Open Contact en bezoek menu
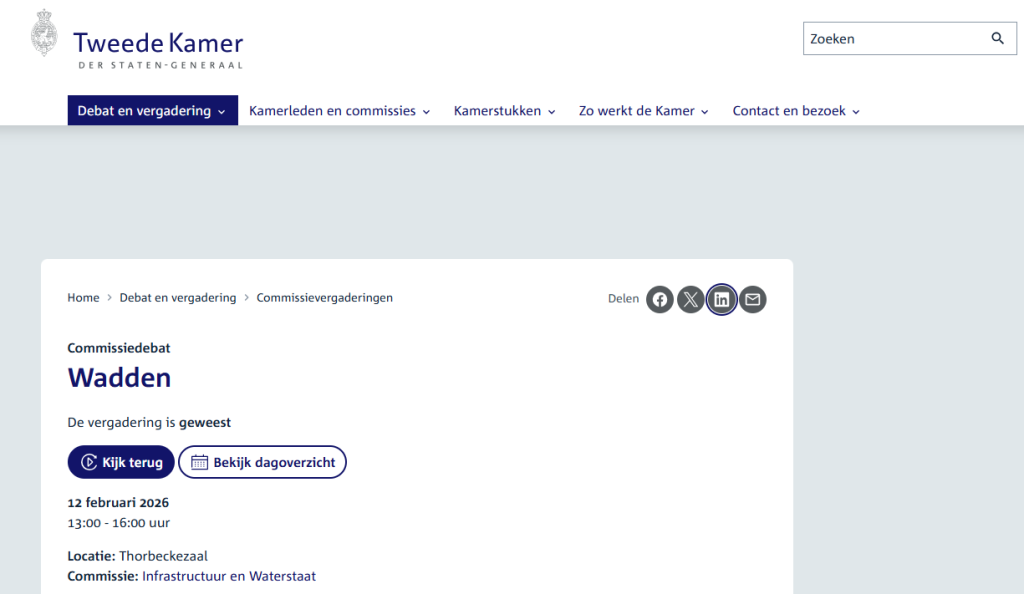This screenshot has width=1024, height=594. point(796,111)
